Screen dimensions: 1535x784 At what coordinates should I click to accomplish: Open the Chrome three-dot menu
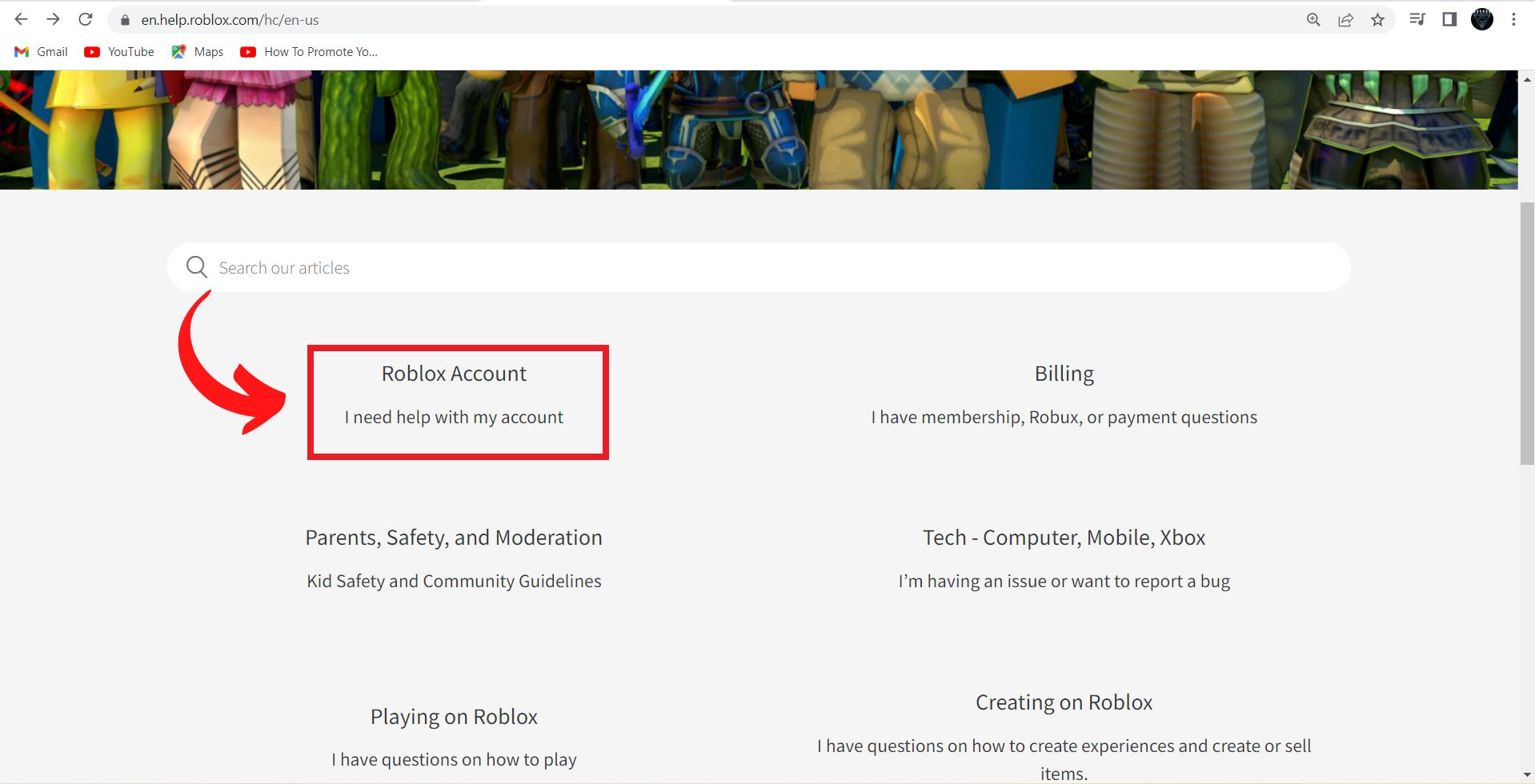(x=1513, y=19)
